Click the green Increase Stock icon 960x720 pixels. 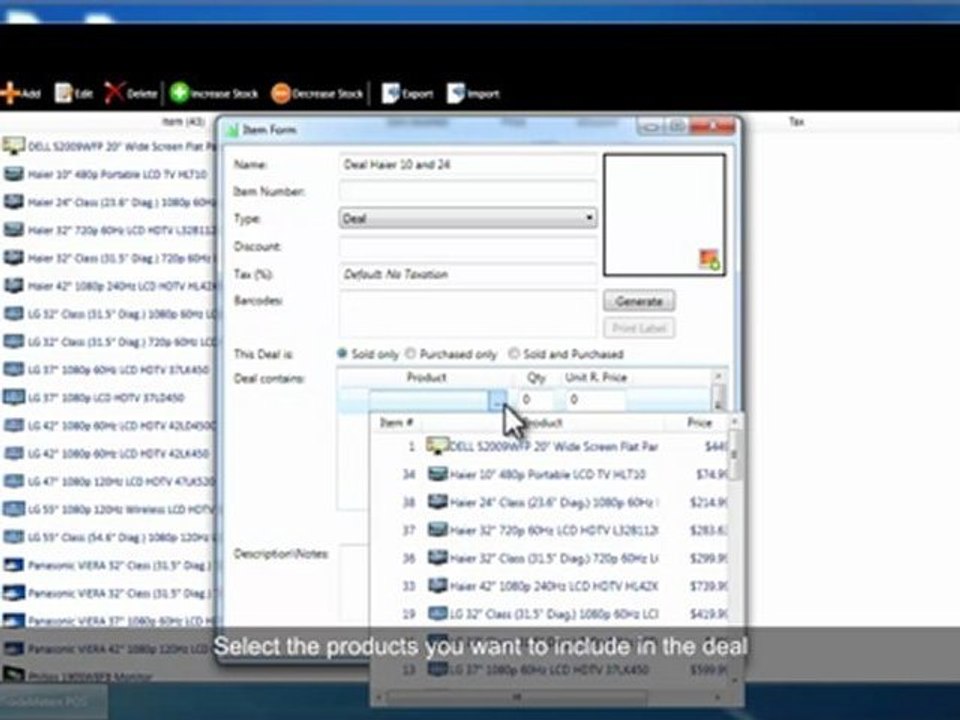179,93
